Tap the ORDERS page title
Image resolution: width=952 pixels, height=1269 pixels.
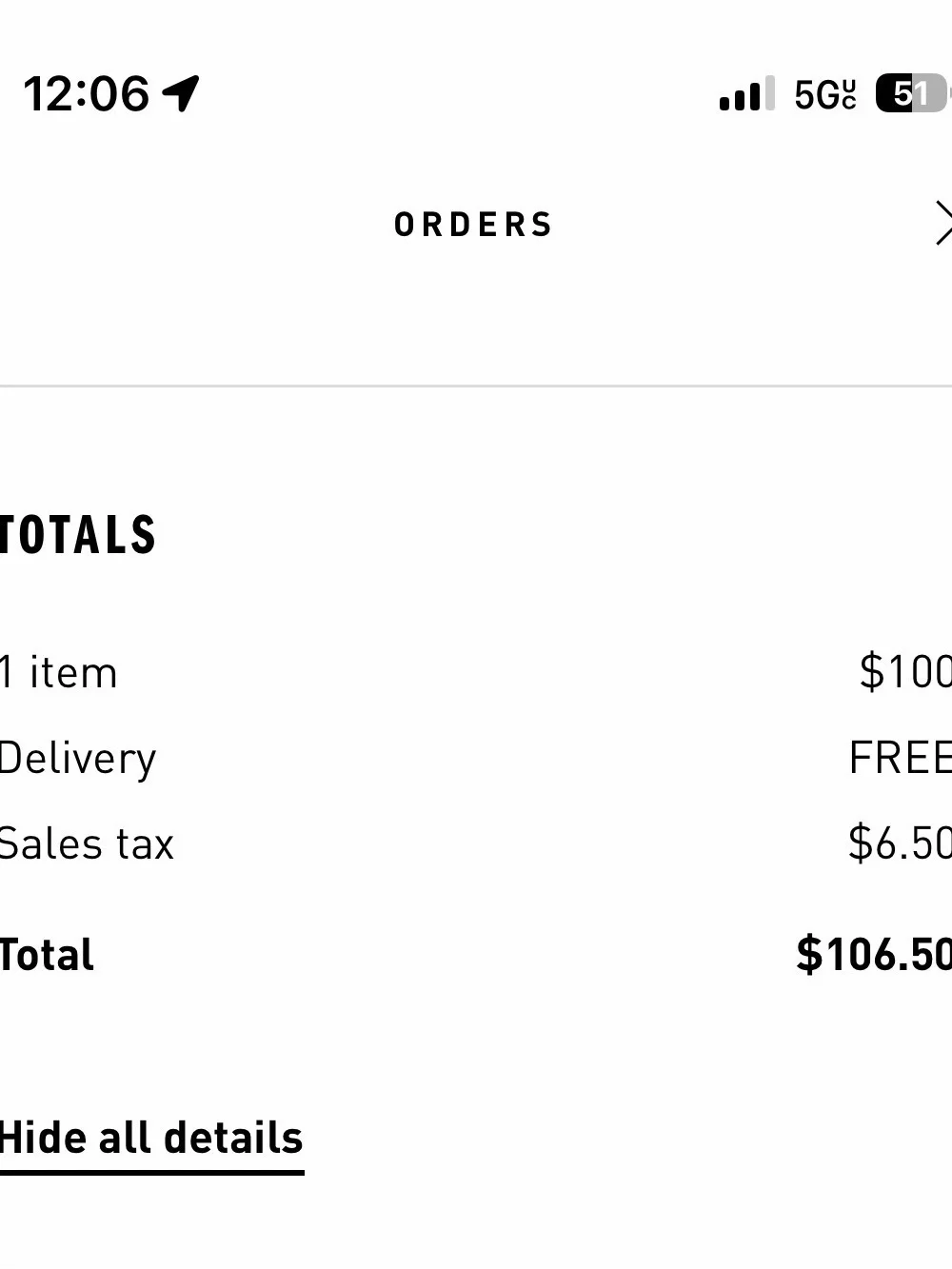pos(473,225)
